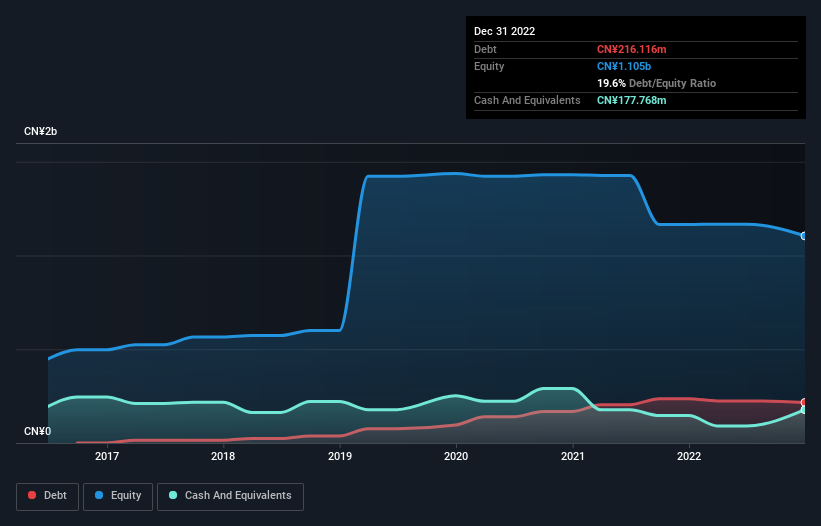Toggle the Debt series legend button
Screen dimensions: 821x526
tap(48, 496)
